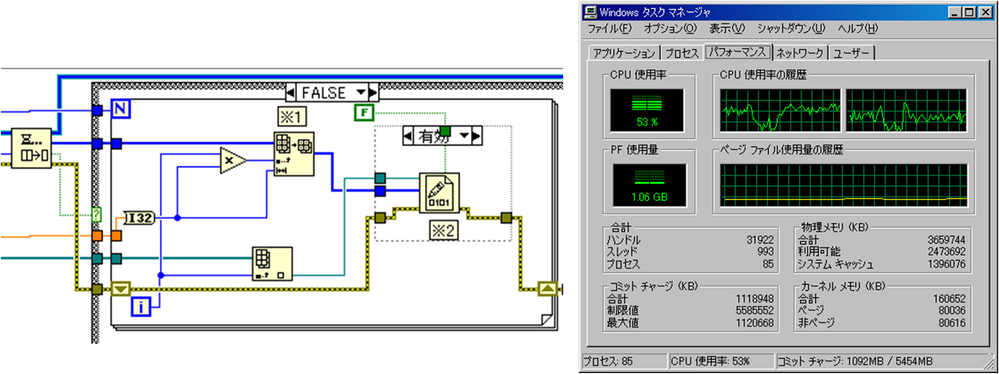The width and height of the screenshot is (999, 374).
Task: Click the green question mark case selector
Action: pos(97,214)
